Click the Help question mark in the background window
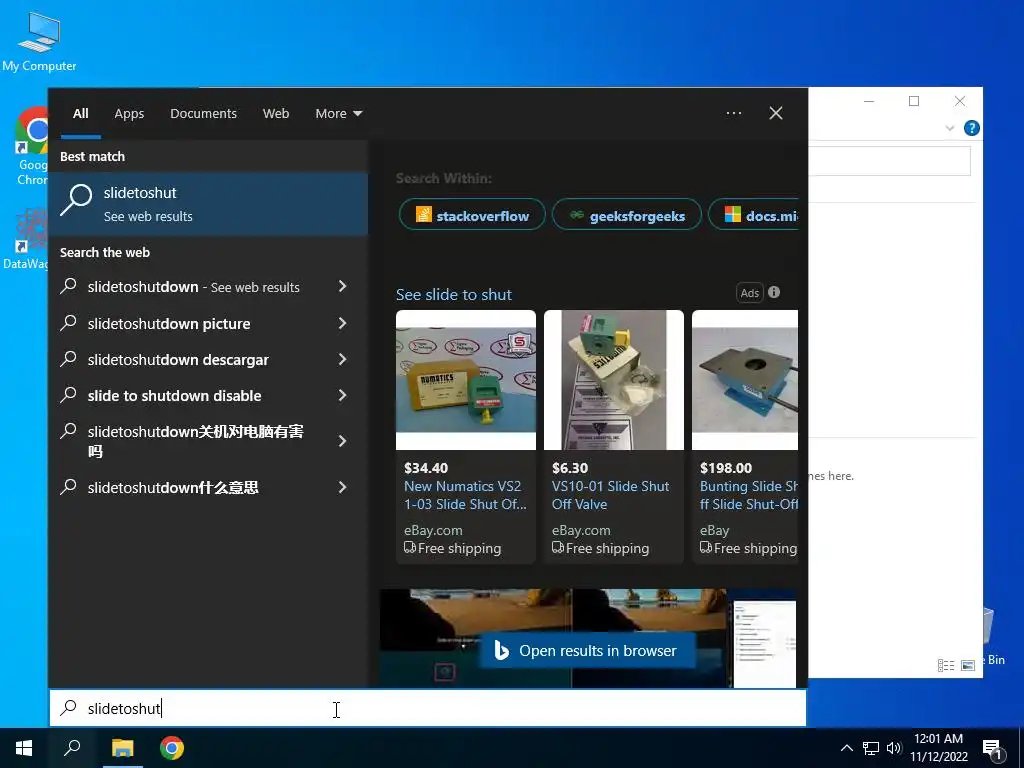The image size is (1024, 768). 971,128
